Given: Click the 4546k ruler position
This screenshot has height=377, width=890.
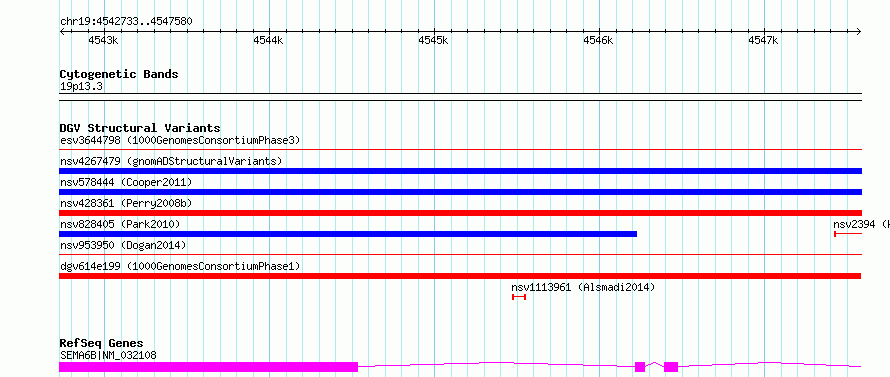Looking at the screenshot, I should pos(599,40).
